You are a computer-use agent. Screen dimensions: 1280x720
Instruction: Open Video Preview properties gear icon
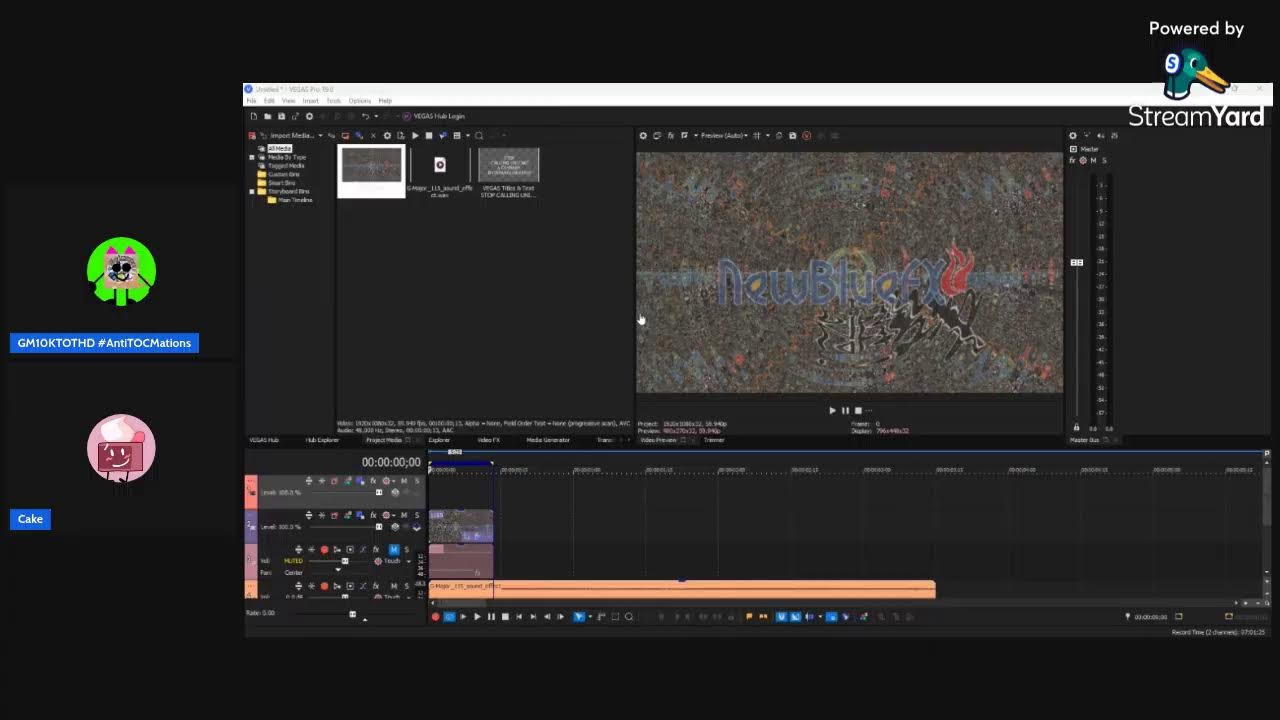tap(643, 136)
